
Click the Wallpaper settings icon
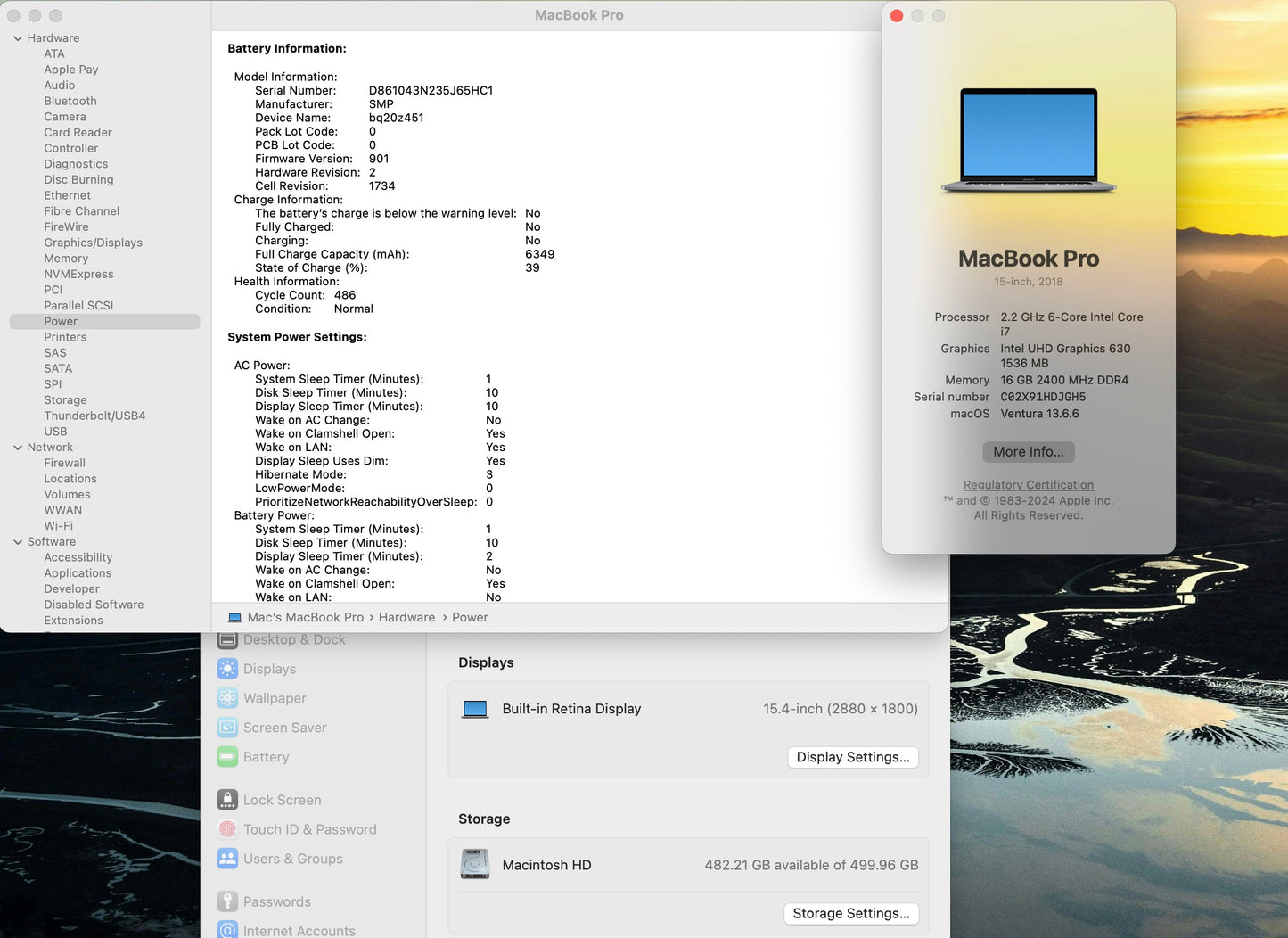click(227, 698)
